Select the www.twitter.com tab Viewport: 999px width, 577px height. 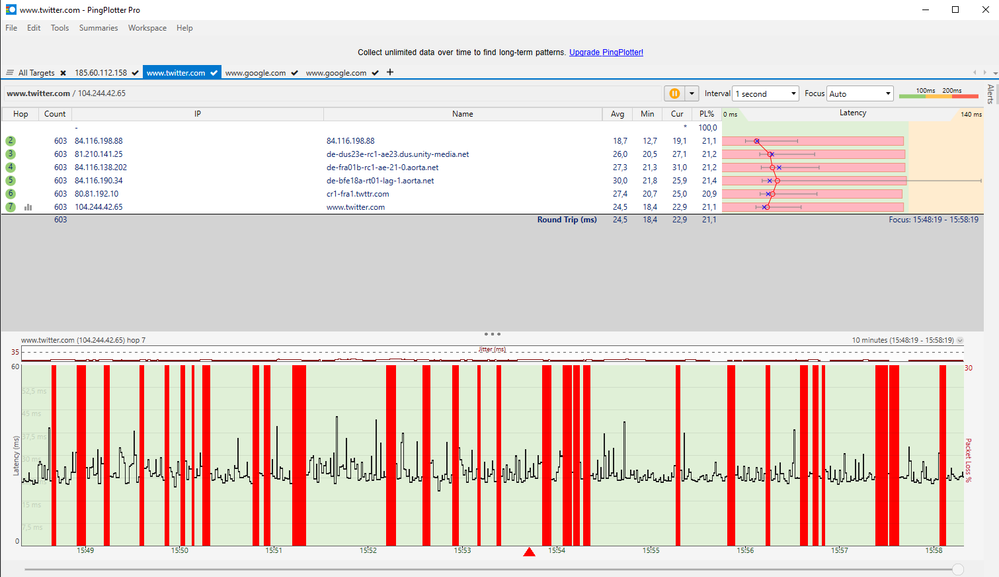[176, 73]
